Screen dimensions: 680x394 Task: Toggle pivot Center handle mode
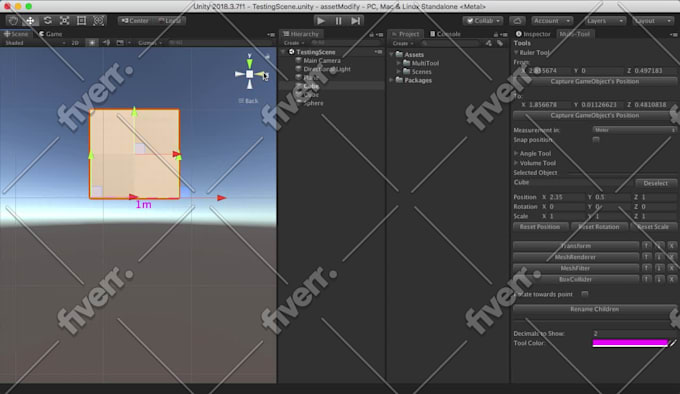135,20
